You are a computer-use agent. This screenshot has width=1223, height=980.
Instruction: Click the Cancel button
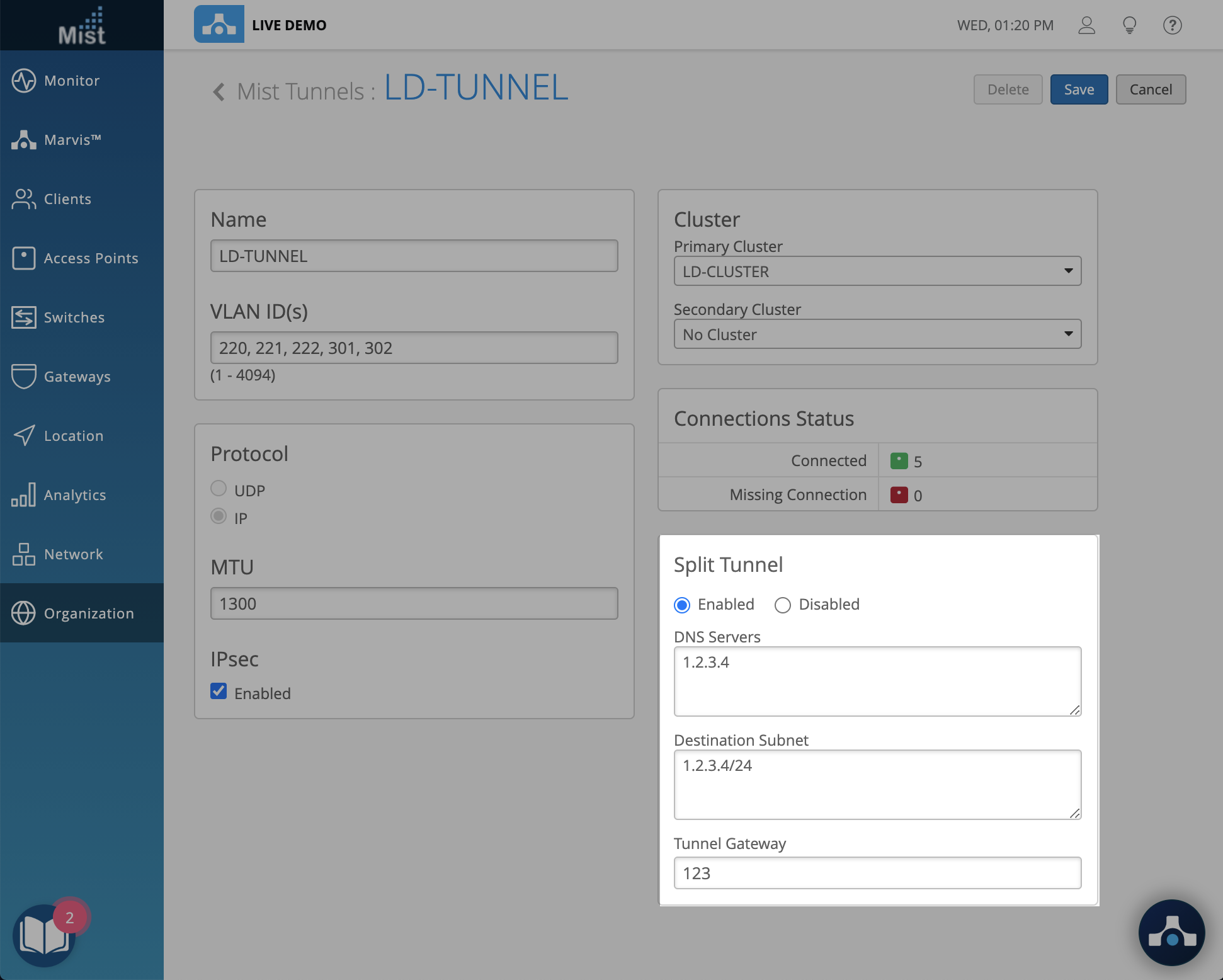point(1151,89)
